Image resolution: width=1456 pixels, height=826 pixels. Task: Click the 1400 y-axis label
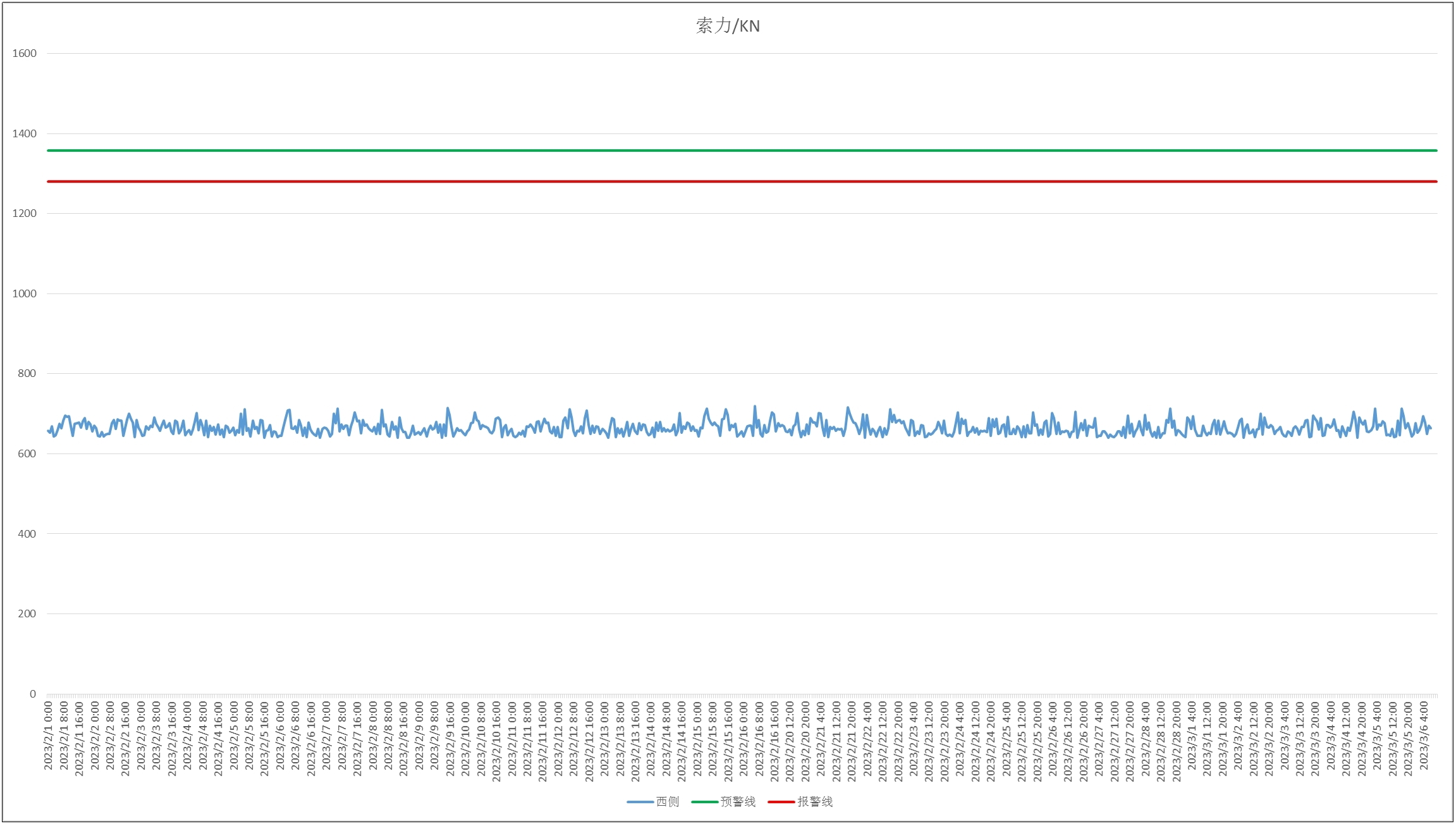25,133
